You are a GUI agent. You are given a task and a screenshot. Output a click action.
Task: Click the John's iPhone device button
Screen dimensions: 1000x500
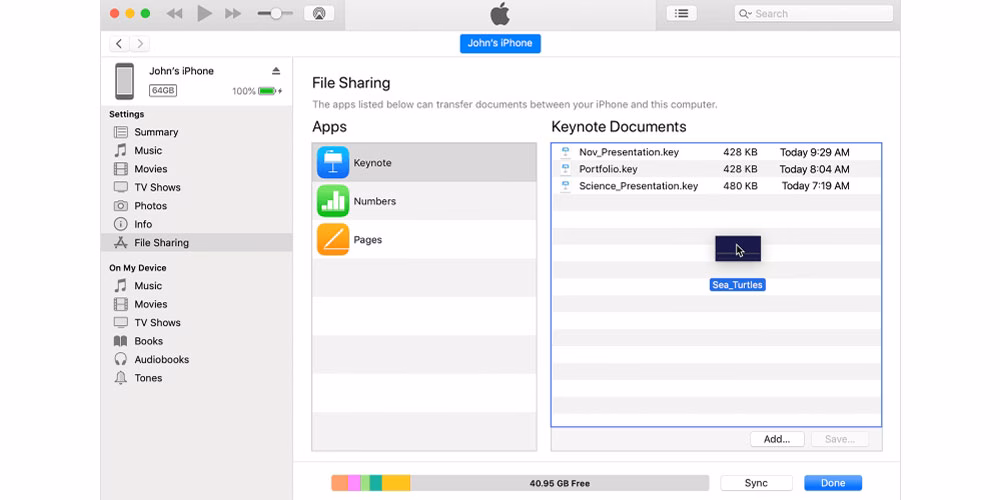(500, 43)
